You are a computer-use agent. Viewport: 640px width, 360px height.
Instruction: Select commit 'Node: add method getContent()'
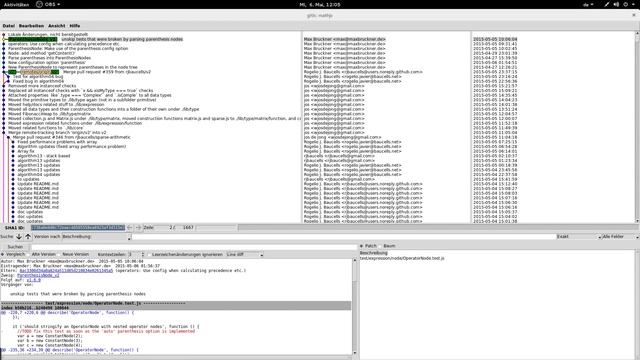click(41, 53)
